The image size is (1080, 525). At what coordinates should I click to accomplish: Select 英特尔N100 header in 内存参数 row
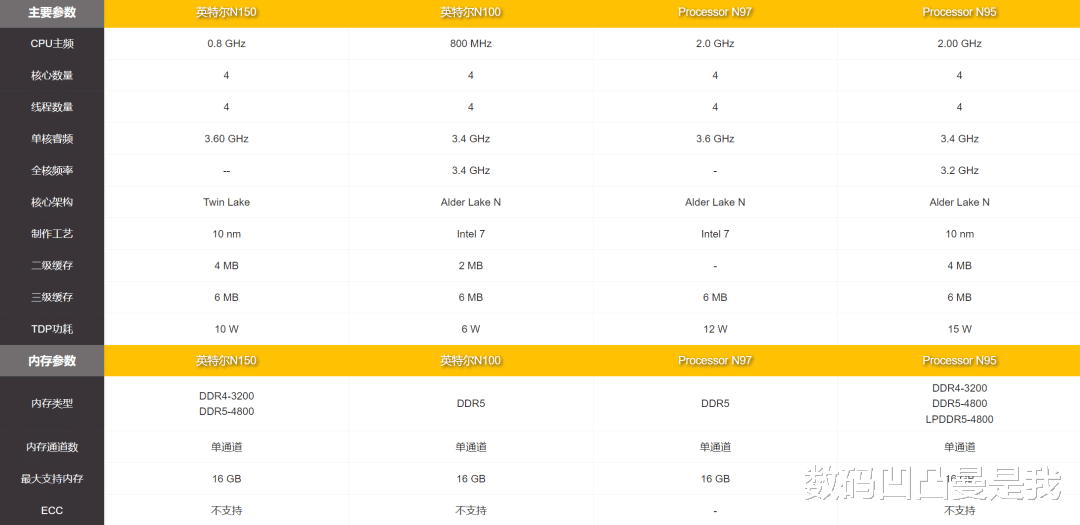coord(470,360)
